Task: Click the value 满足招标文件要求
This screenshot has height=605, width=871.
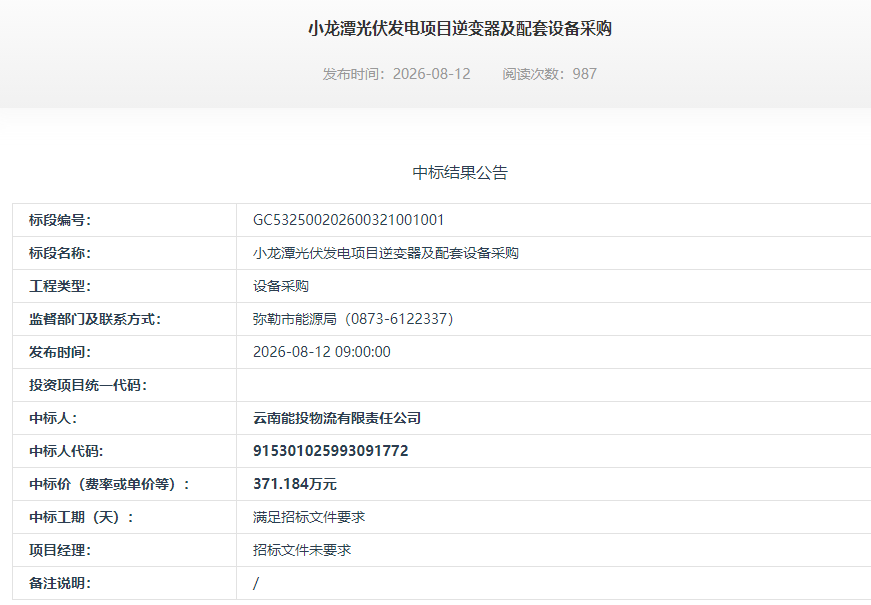Action: (x=309, y=517)
